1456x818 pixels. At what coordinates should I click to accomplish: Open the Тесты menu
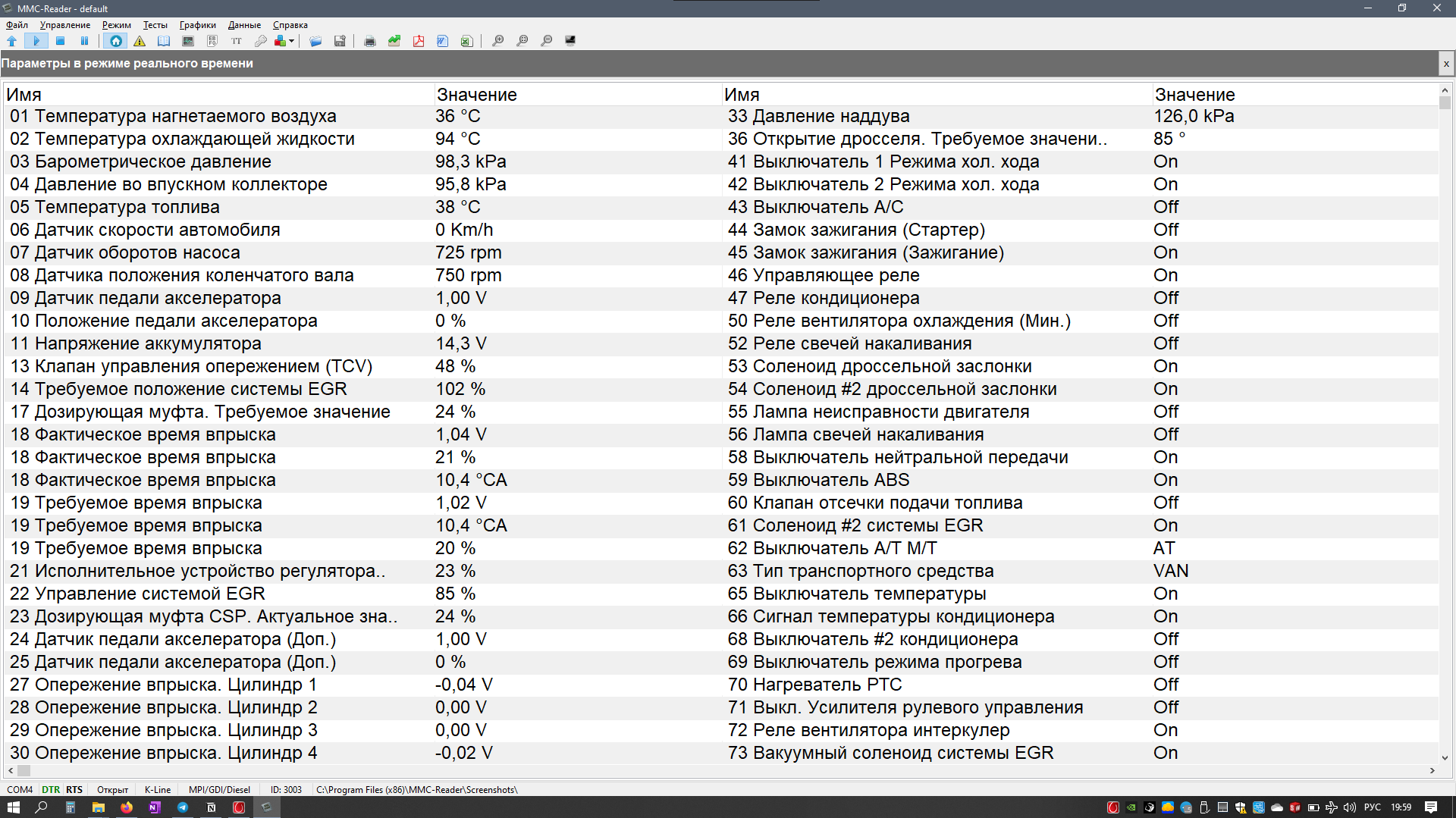click(155, 25)
